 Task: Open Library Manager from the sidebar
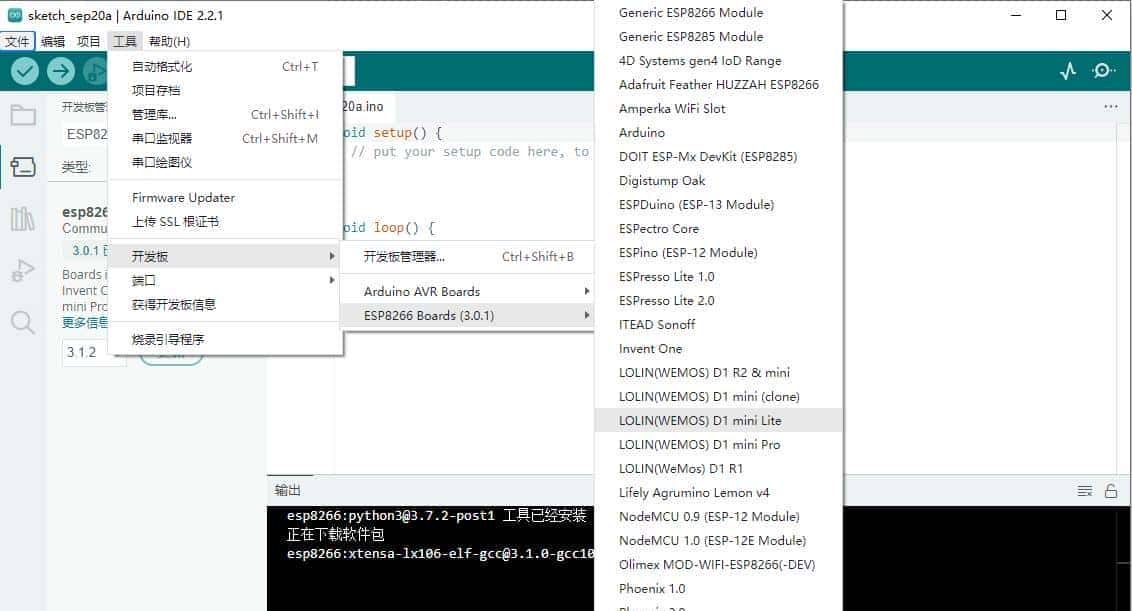click(22, 217)
